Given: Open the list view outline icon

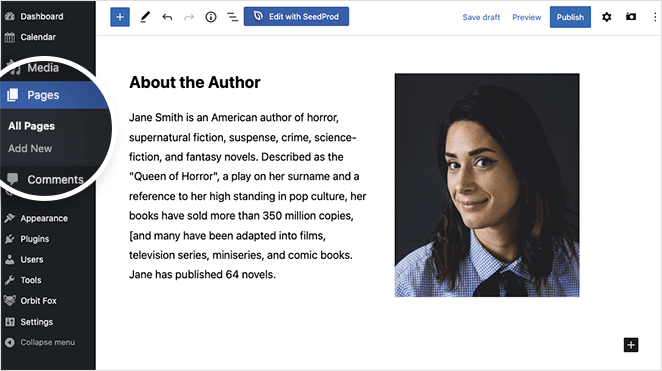Looking at the screenshot, I should 233,17.
